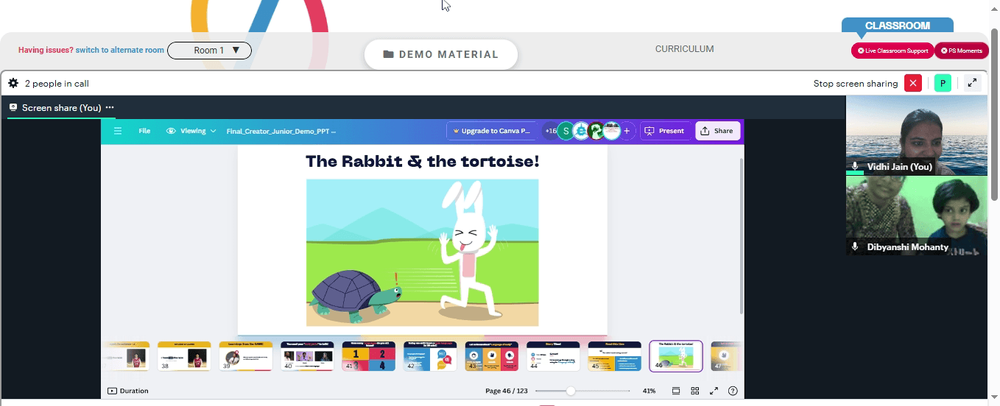Open the DEMO MATERIAL tab
Viewport: 1000px width, 406px height.
pyautogui.click(x=441, y=55)
